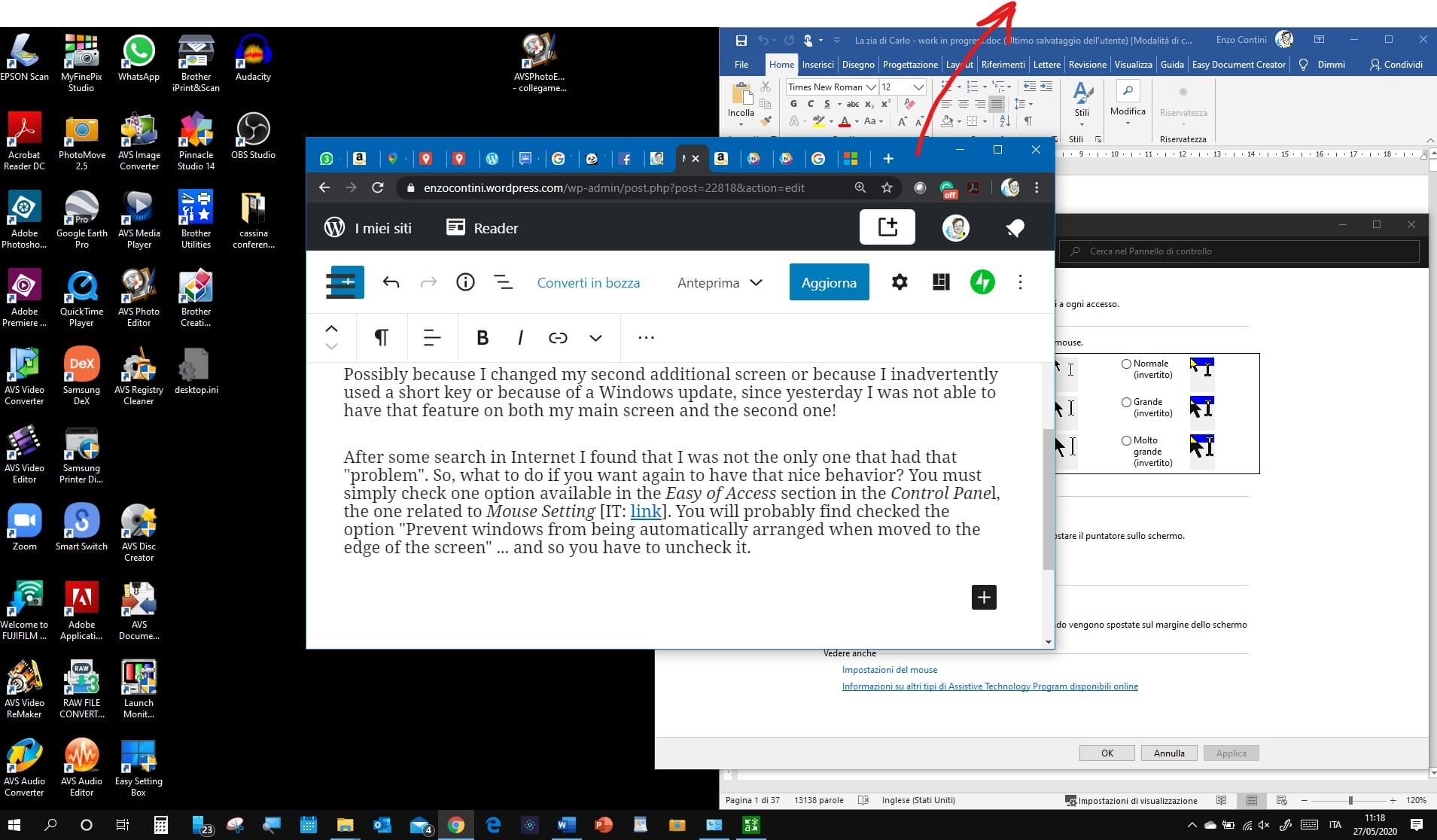The image size is (1437, 840).
Task: Click the Bold formatting icon in WordPress editor
Action: point(483,338)
